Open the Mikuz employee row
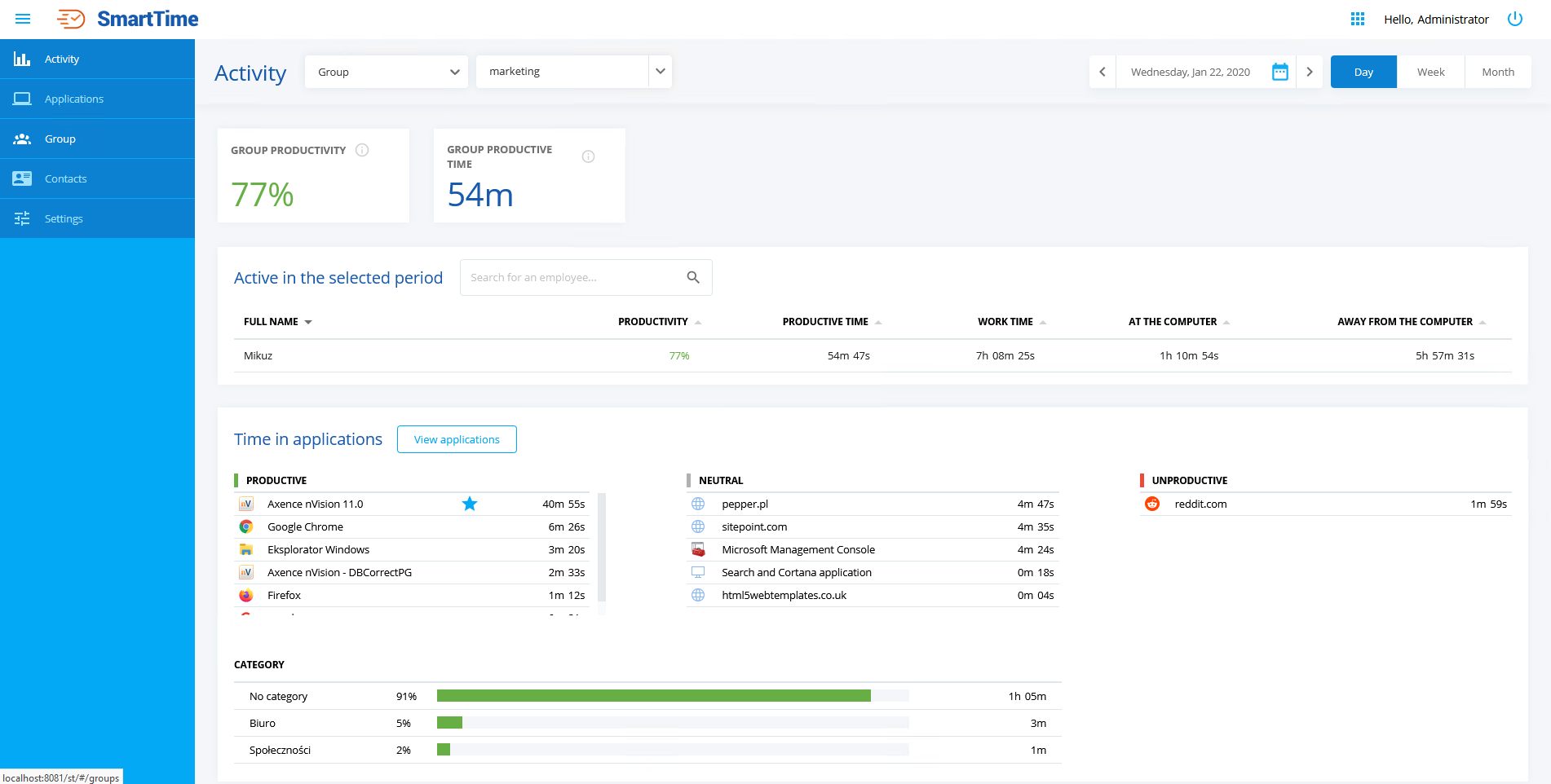Viewport: 1551px width, 784px height. tap(258, 356)
